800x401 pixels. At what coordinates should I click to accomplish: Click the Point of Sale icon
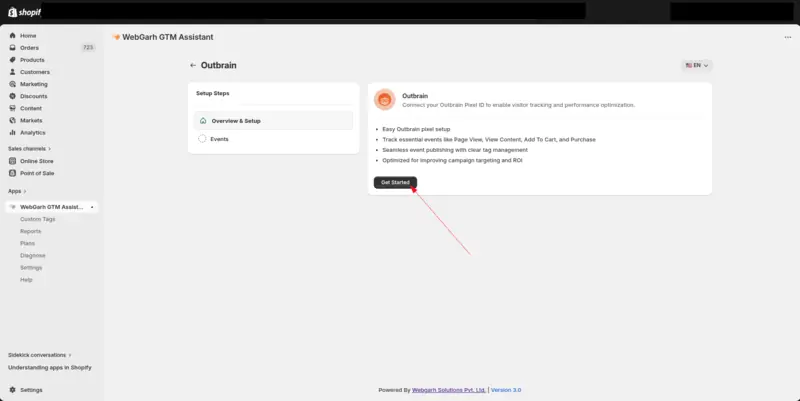(13, 173)
